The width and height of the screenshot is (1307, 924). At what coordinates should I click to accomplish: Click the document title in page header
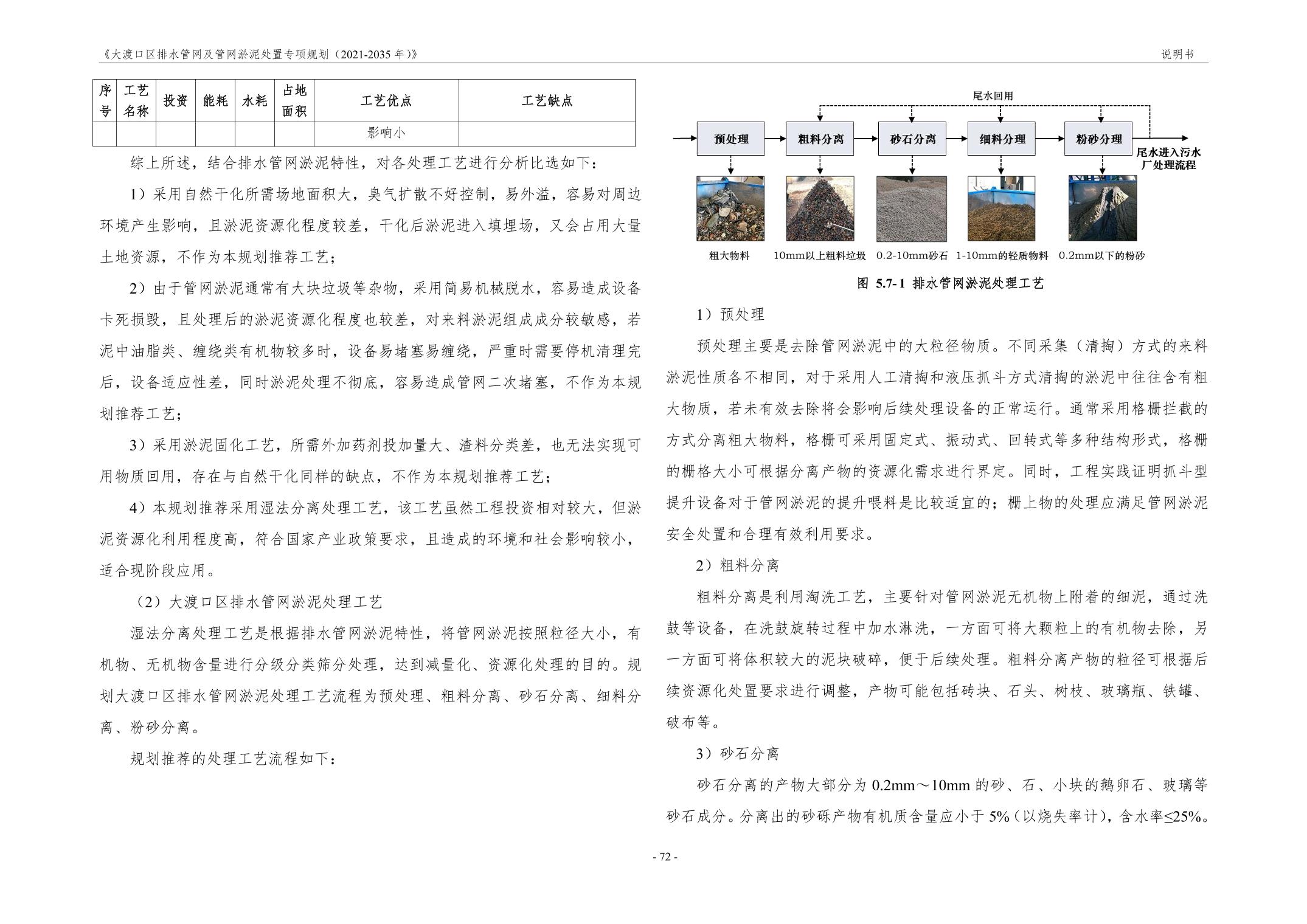click(260, 54)
